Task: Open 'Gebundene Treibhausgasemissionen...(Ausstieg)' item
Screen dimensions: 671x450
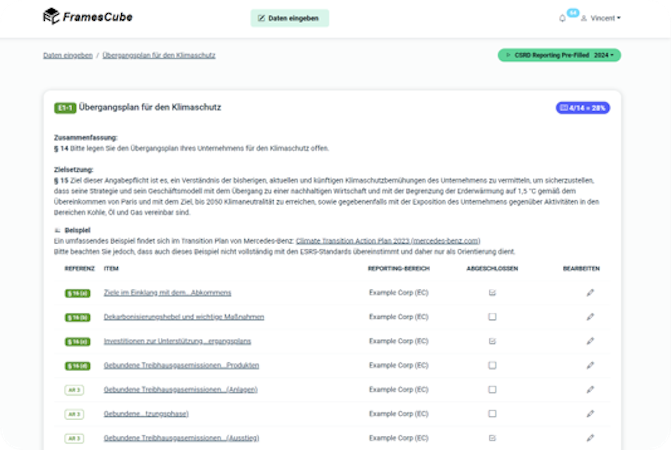Action: point(182,437)
